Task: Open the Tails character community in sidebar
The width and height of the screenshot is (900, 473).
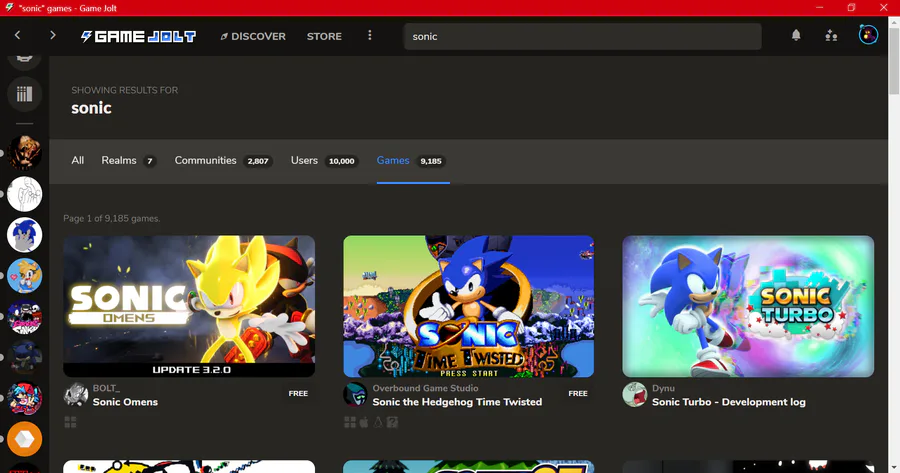Action: click(24, 276)
